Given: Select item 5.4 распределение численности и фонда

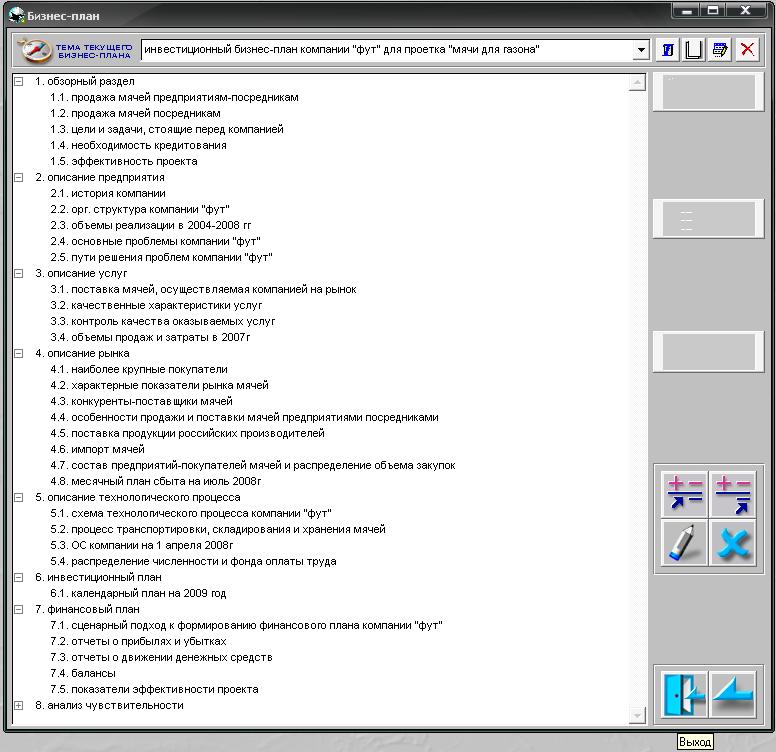Looking at the screenshot, I should (193, 562).
